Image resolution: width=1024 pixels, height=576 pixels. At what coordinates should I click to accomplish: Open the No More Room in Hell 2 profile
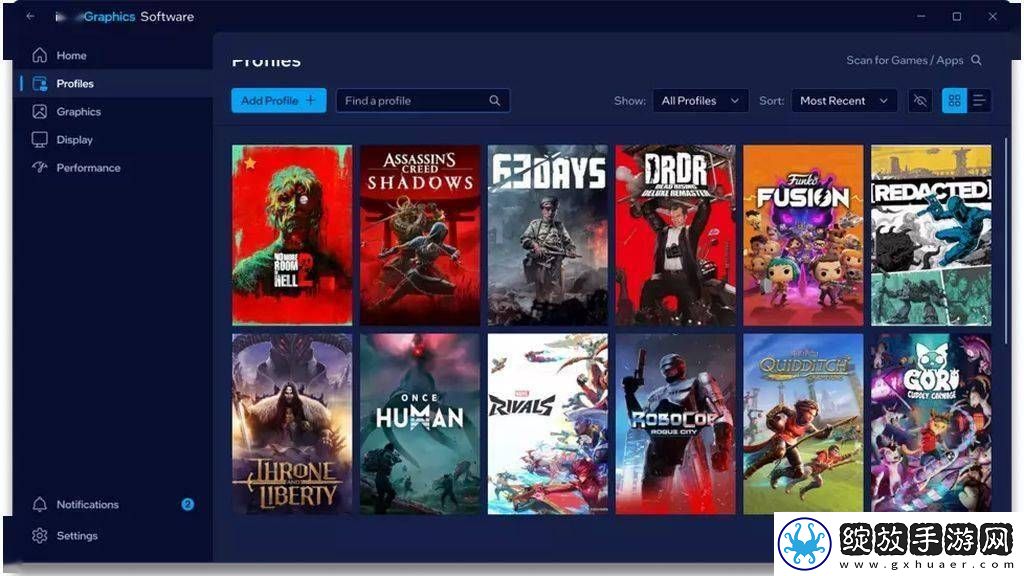(292, 235)
